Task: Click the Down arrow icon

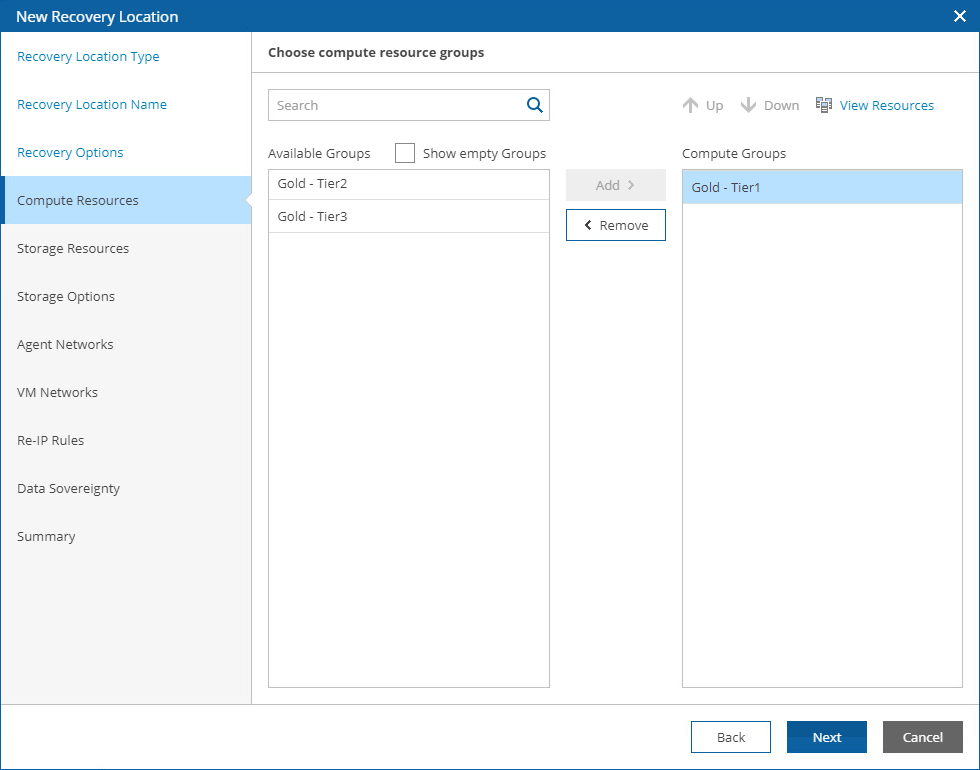Action: point(748,105)
